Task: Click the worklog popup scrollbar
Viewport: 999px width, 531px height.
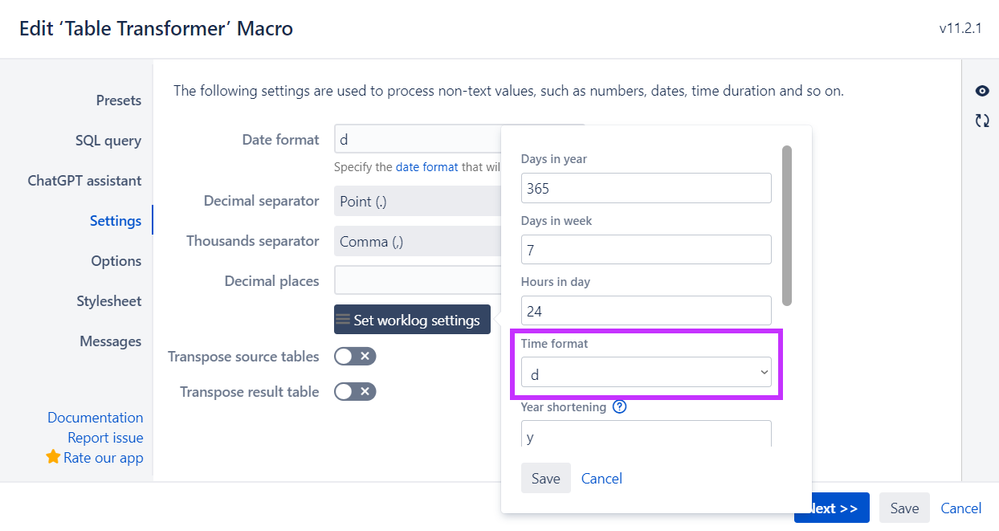Action: 787,225
